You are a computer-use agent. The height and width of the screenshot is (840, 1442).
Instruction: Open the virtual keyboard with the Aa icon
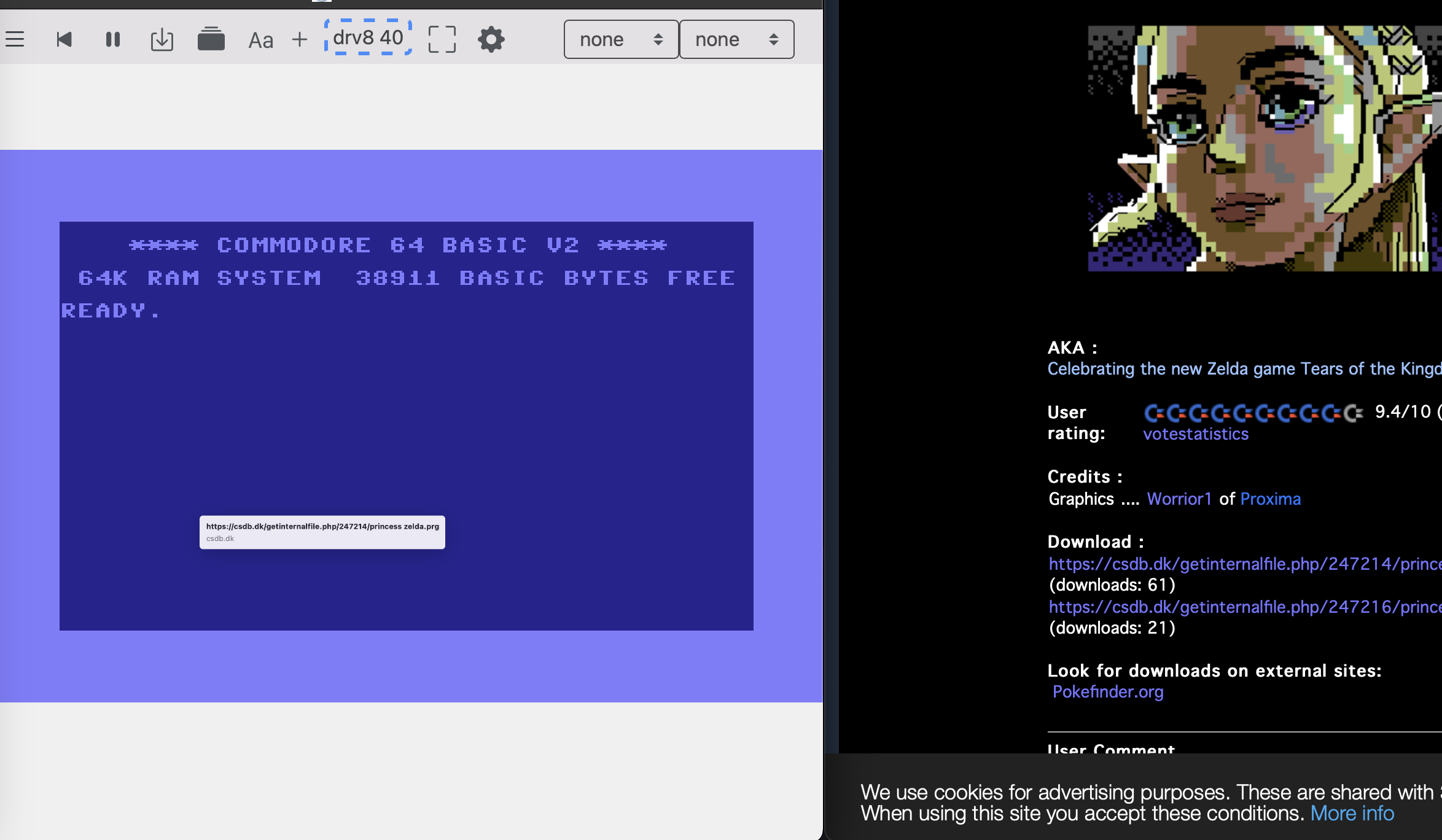[260, 40]
